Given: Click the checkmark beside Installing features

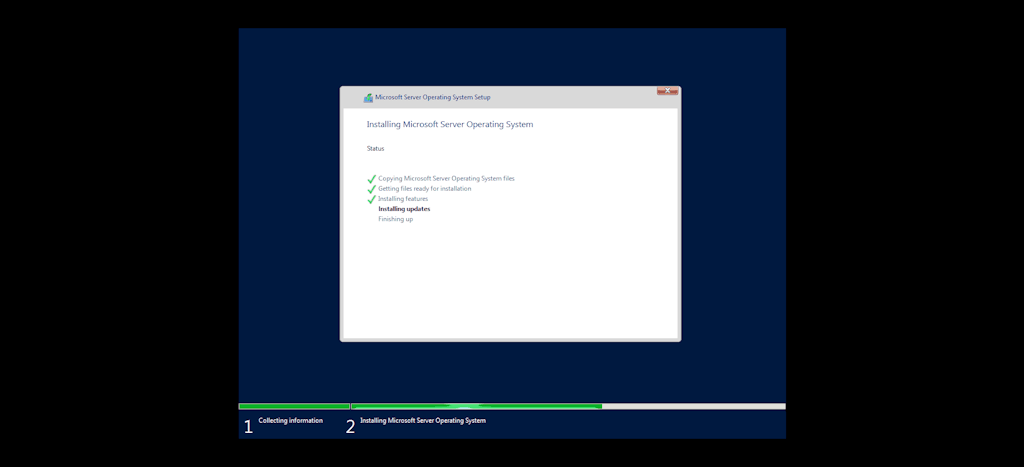Looking at the screenshot, I should [x=372, y=199].
